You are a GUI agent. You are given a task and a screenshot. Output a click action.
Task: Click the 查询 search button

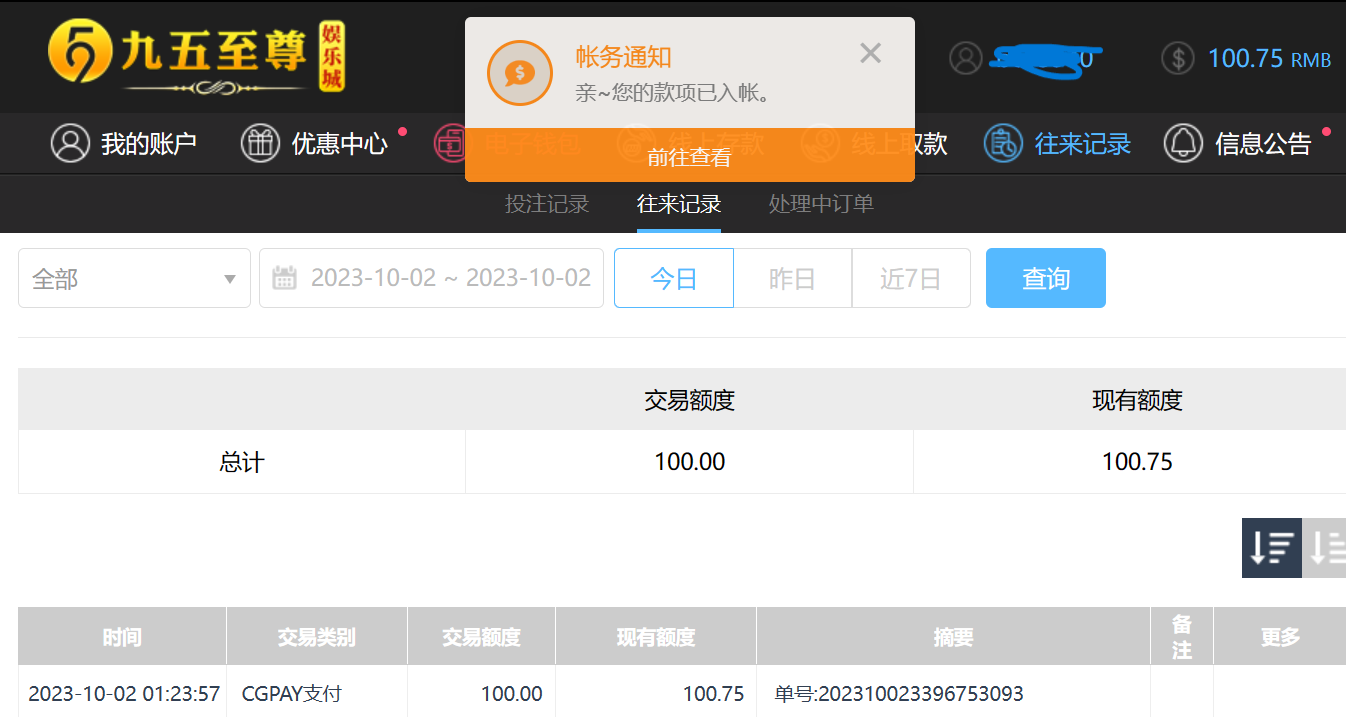click(x=1046, y=278)
